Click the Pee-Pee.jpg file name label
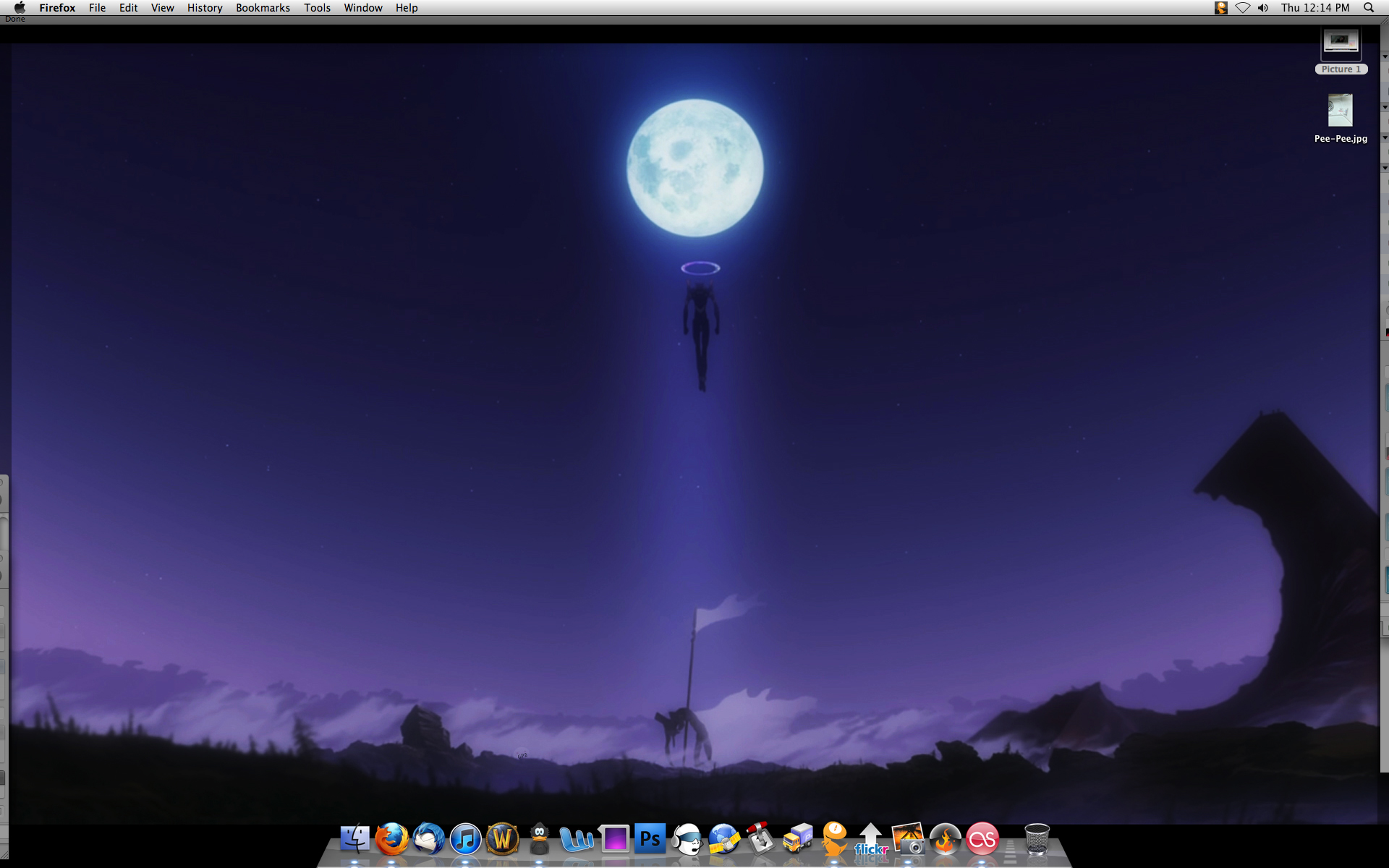The height and width of the screenshot is (868, 1389). point(1341,139)
